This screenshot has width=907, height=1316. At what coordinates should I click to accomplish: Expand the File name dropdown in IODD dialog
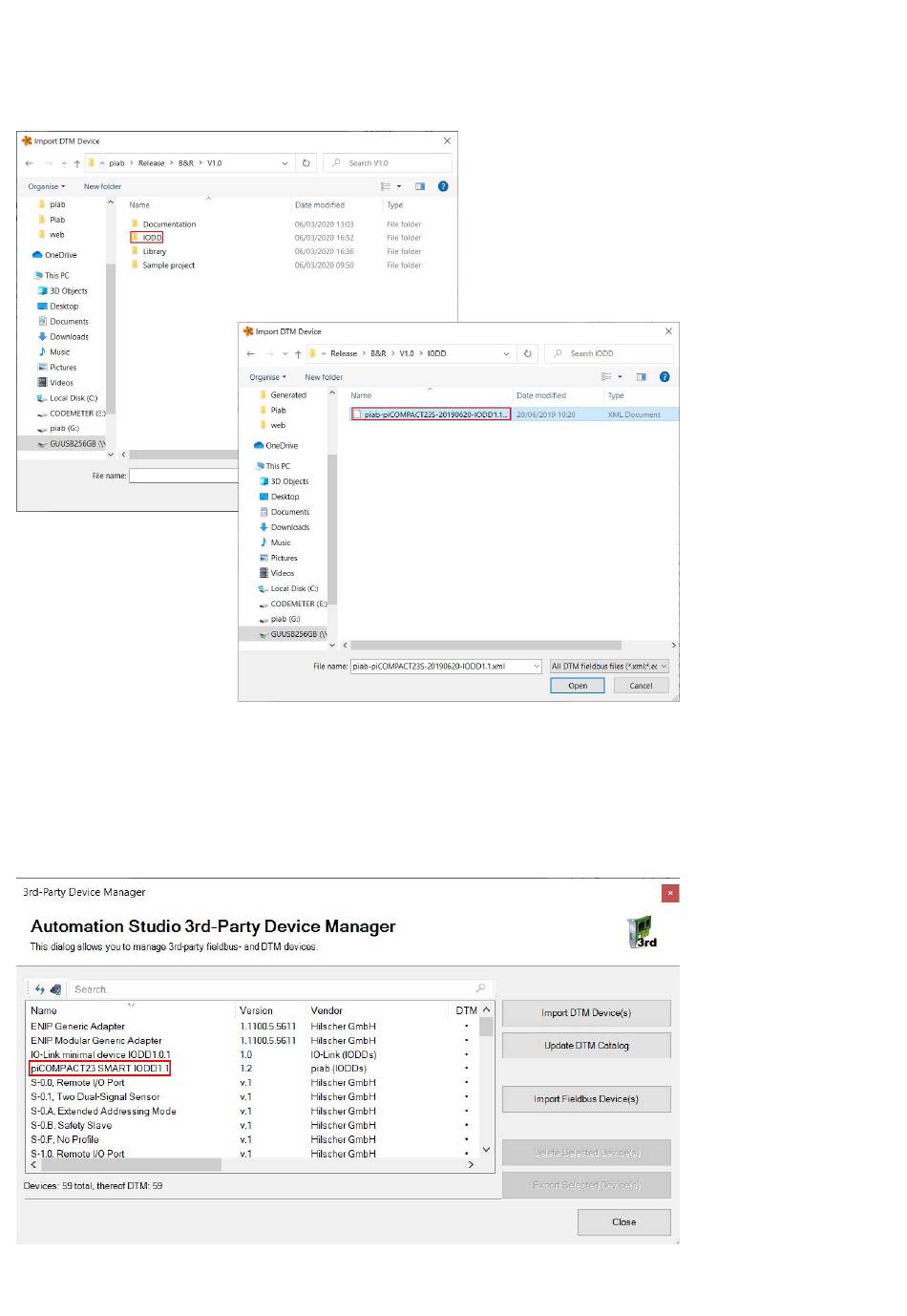536,667
